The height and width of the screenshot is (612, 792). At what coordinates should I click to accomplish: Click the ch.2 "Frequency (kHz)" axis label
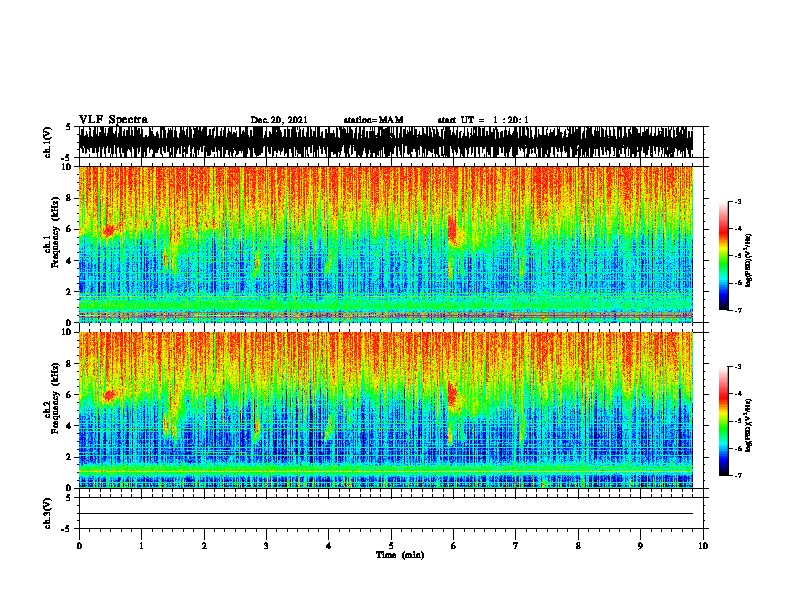pyautogui.click(x=55, y=398)
